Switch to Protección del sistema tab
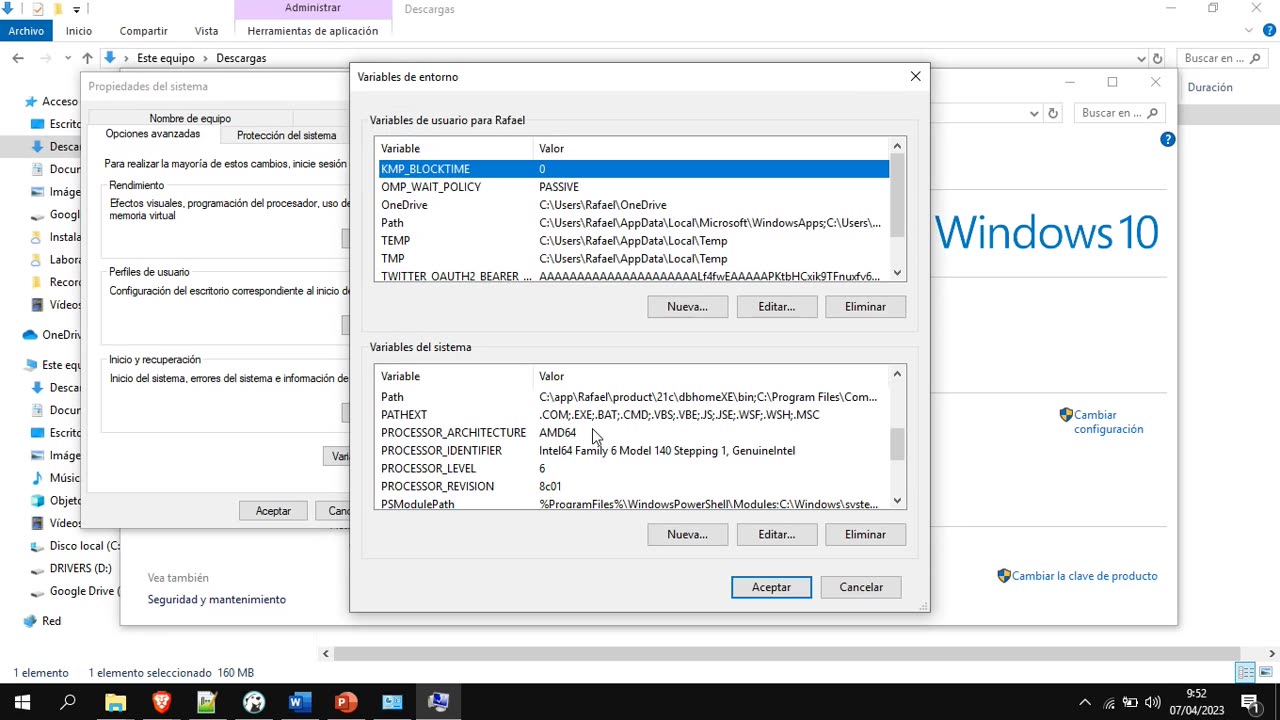This screenshot has width=1280, height=720. [286, 135]
